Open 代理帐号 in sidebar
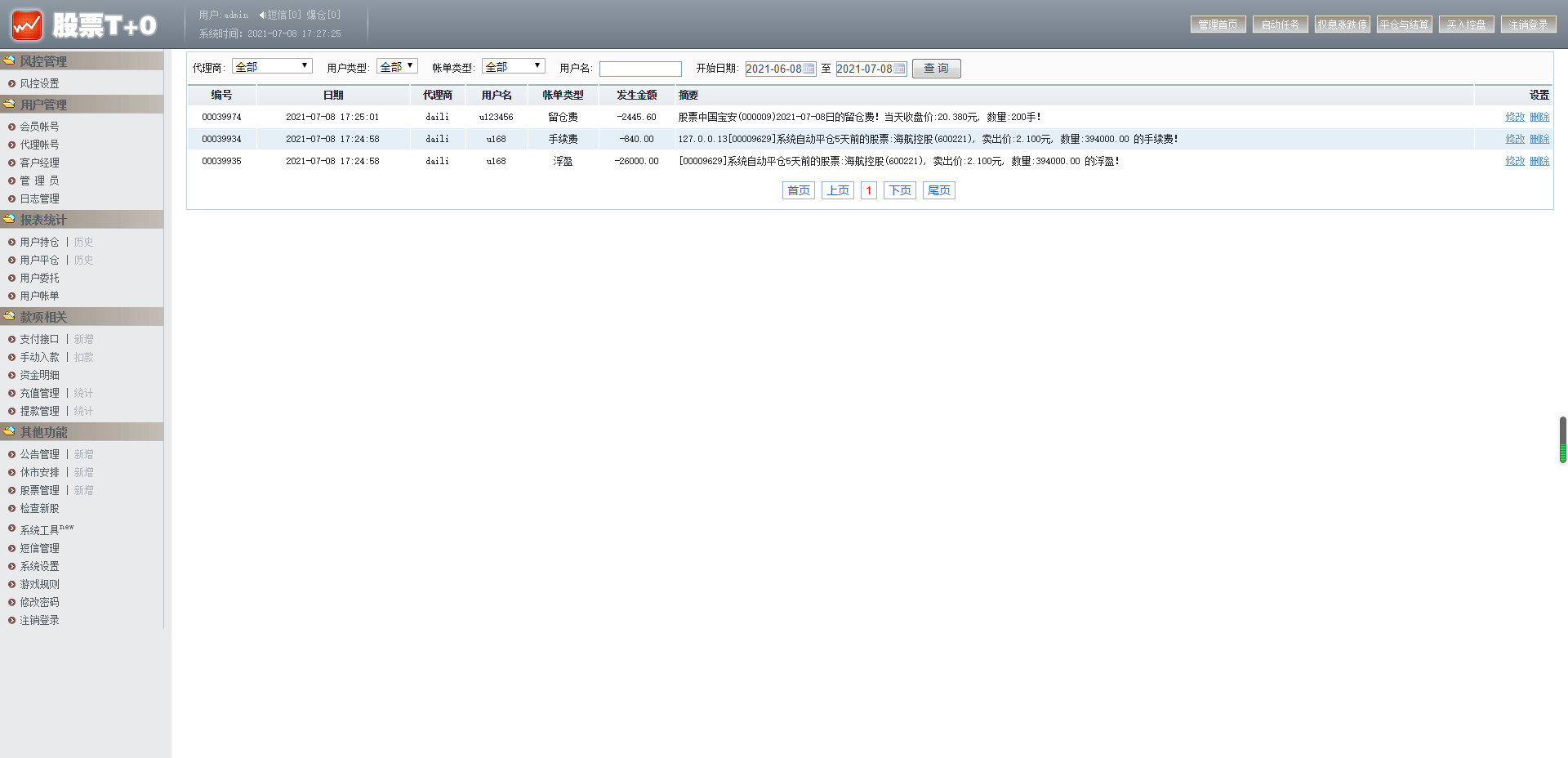The width and height of the screenshot is (1568, 758). pos(39,145)
